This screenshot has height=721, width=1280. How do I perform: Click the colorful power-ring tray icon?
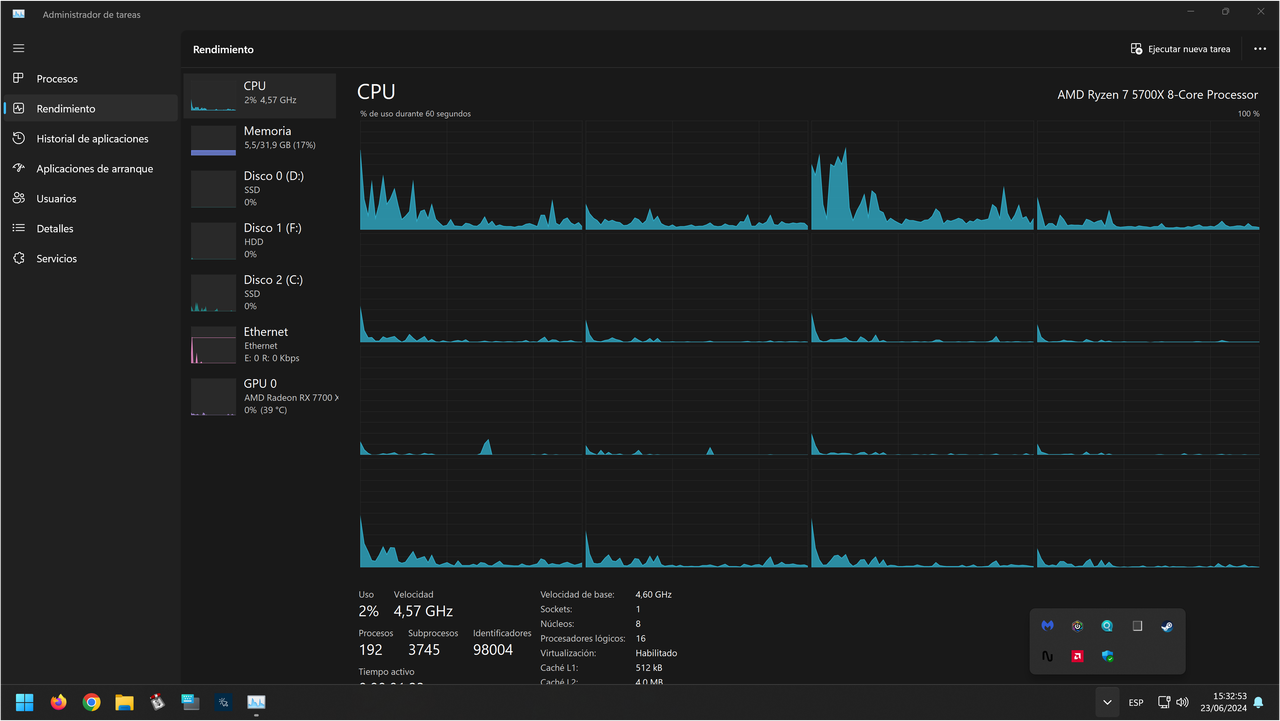click(x=1077, y=626)
